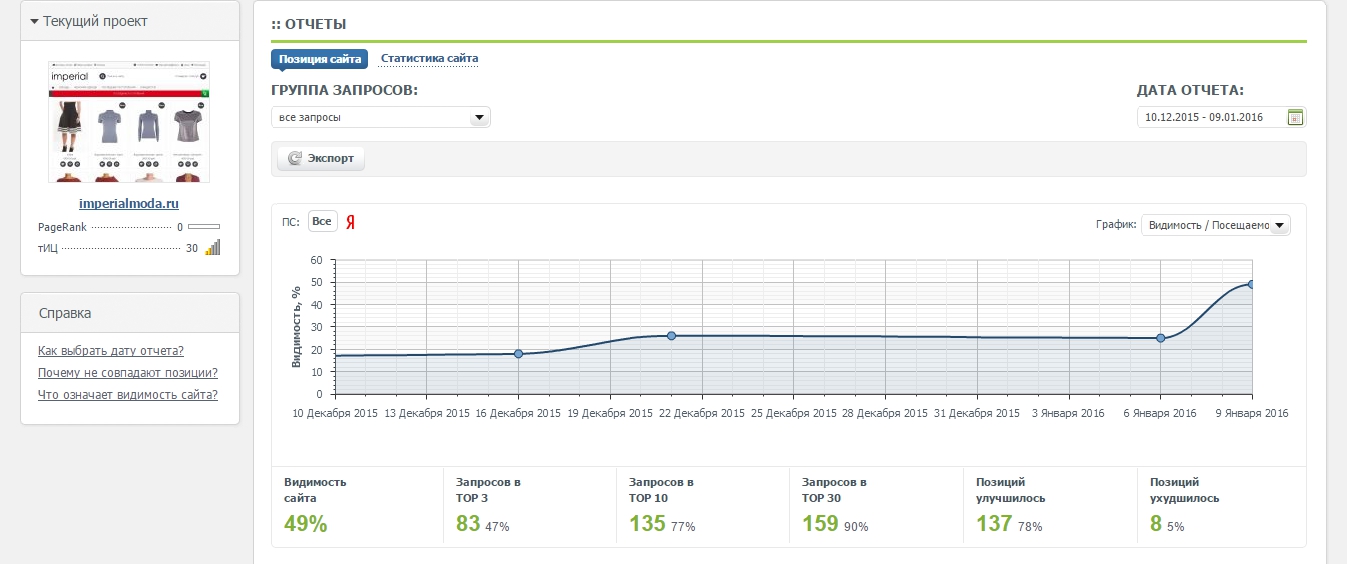Click the Видимость, % axis title
Viewport: 1347px width, 564px height.
pos(297,327)
